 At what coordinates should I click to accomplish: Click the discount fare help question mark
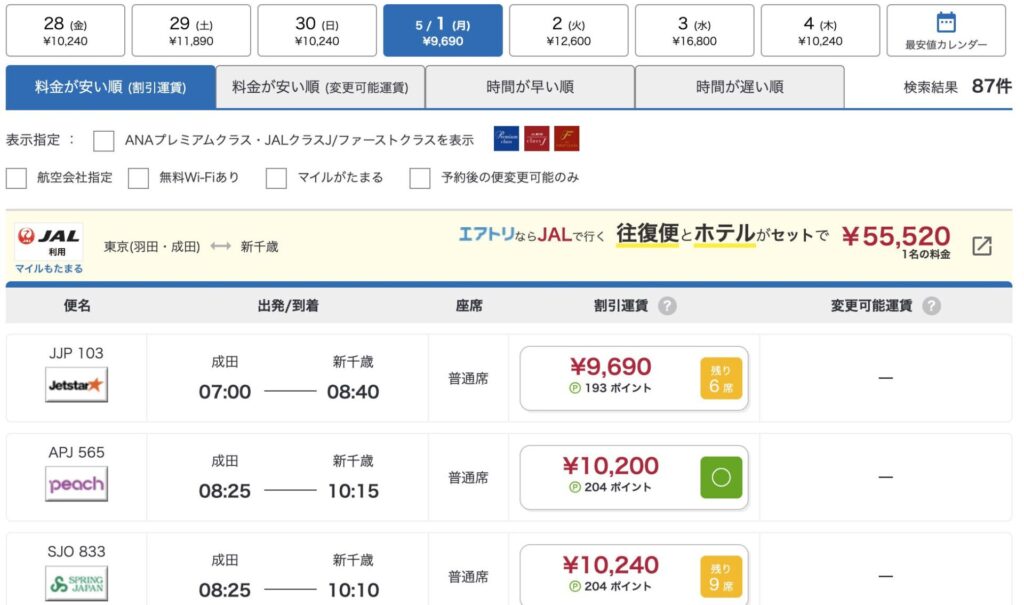pyautogui.click(x=667, y=306)
